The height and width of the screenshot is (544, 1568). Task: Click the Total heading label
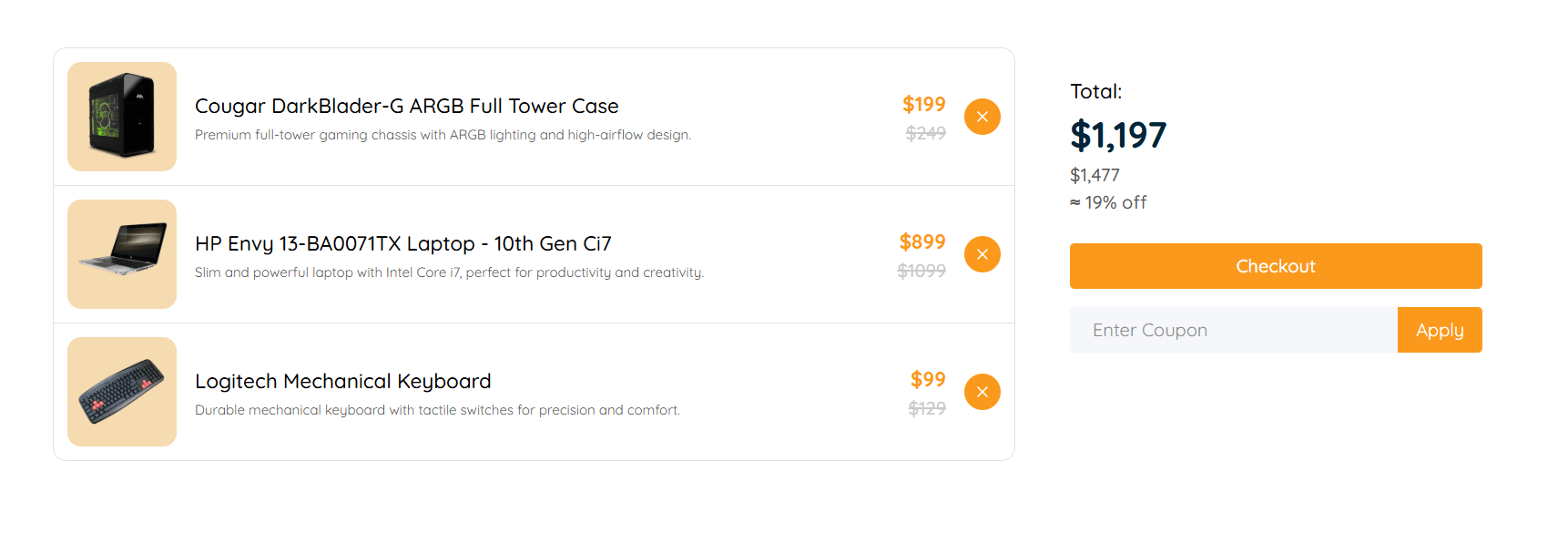[x=1095, y=91]
